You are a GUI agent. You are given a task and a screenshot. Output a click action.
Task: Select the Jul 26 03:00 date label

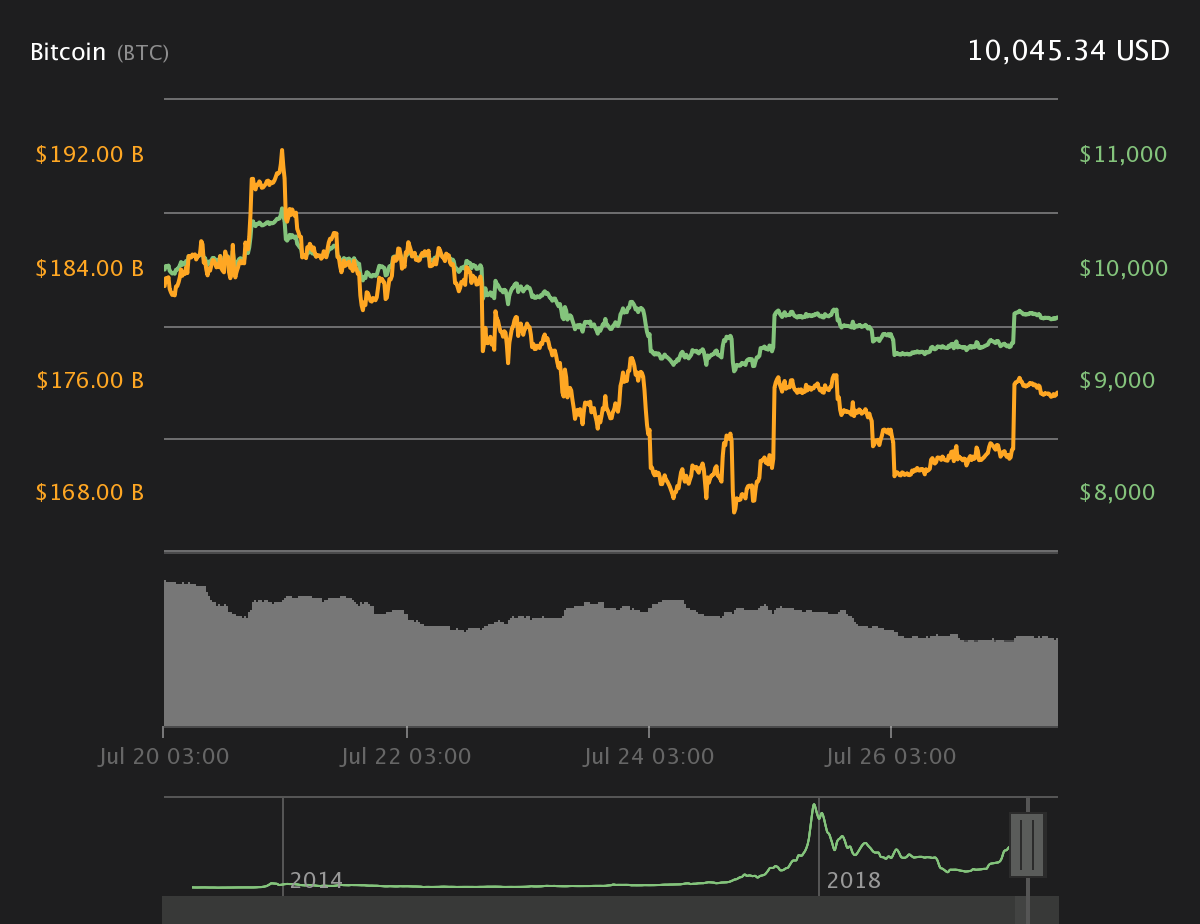click(891, 757)
